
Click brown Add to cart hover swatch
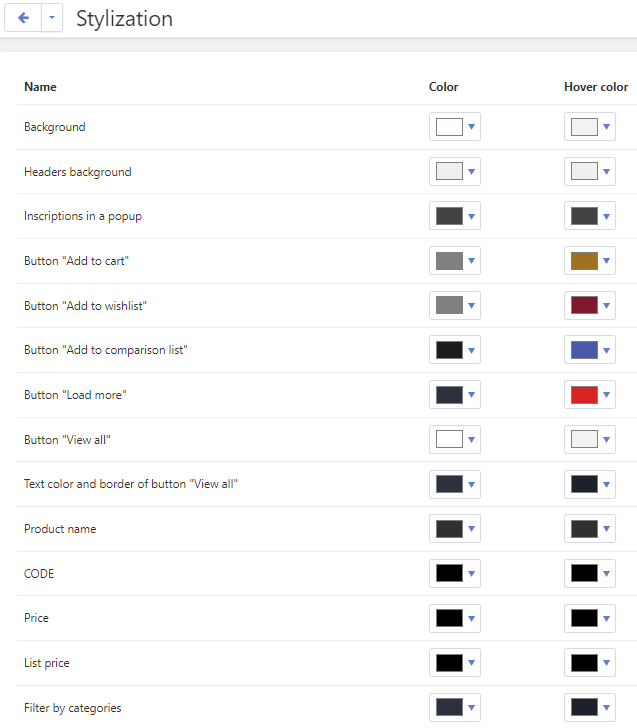coord(584,261)
